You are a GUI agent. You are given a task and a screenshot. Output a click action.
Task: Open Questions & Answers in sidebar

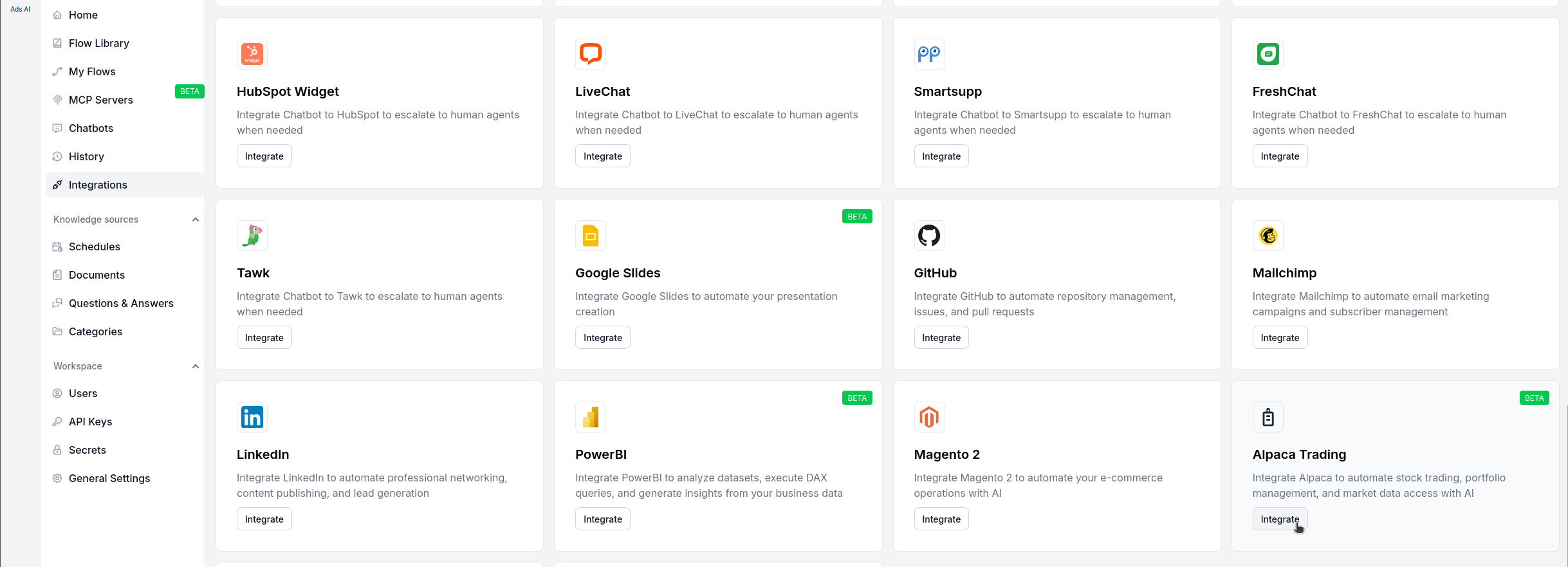121,303
